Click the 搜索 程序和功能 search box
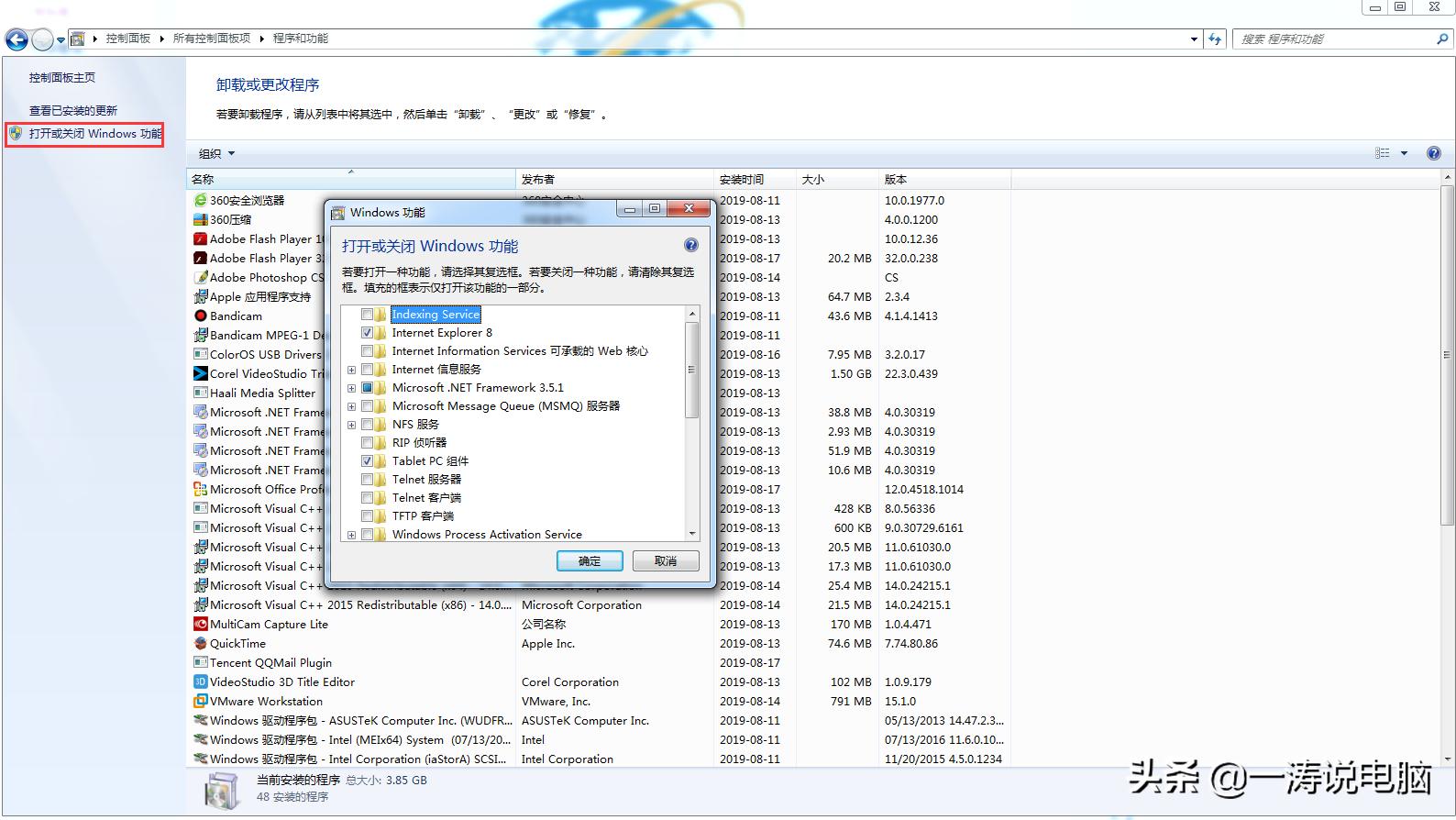Image resolution: width=1456 pixels, height=820 pixels. (1334, 39)
